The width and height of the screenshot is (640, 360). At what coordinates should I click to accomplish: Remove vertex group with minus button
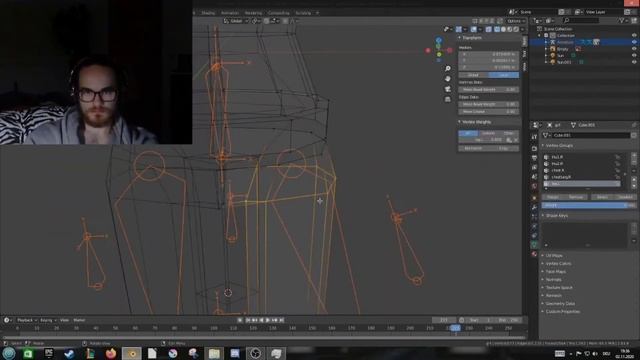[634, 162]
